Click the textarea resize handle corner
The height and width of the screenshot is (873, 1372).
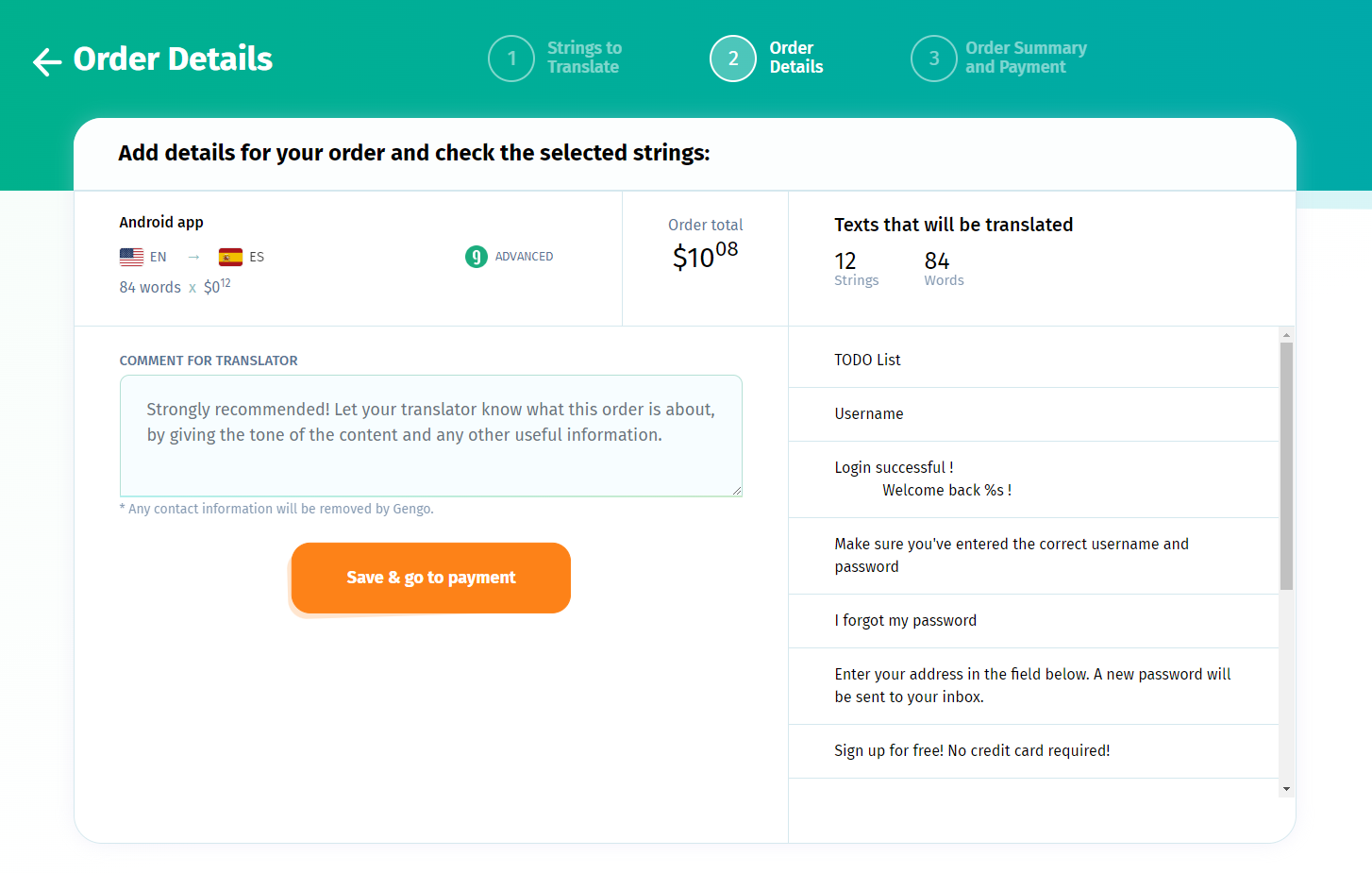(737, 491)
